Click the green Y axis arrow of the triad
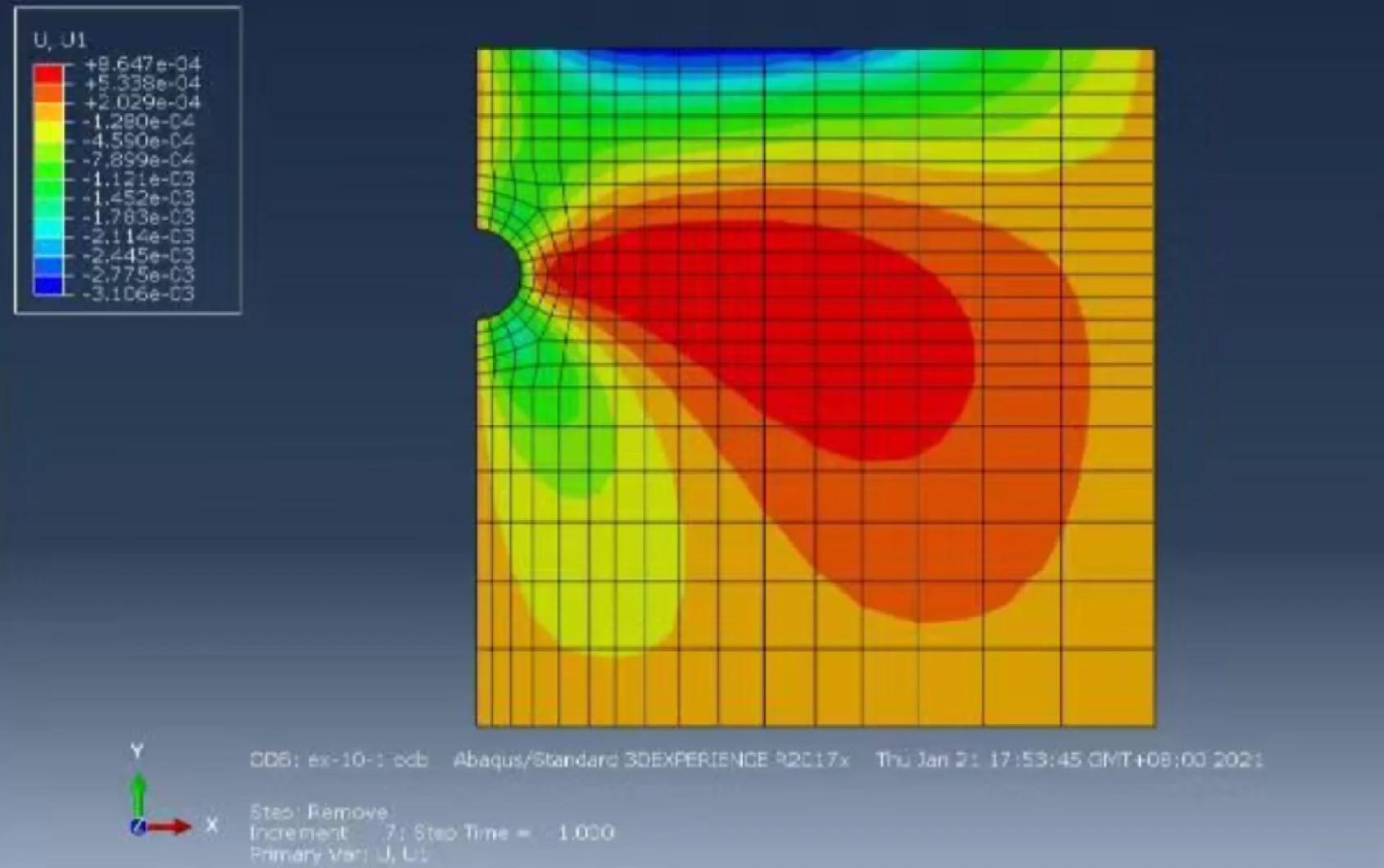 [x=138, y=793]
